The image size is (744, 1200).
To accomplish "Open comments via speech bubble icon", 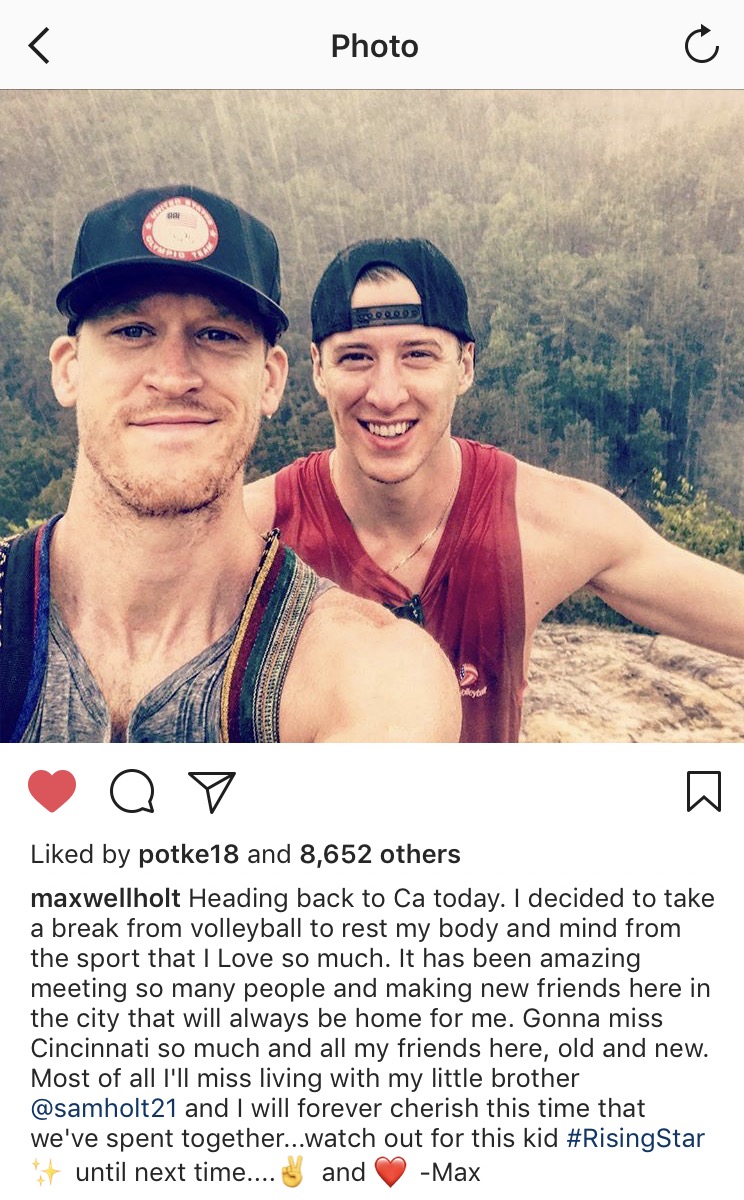I will click(132, 792).
